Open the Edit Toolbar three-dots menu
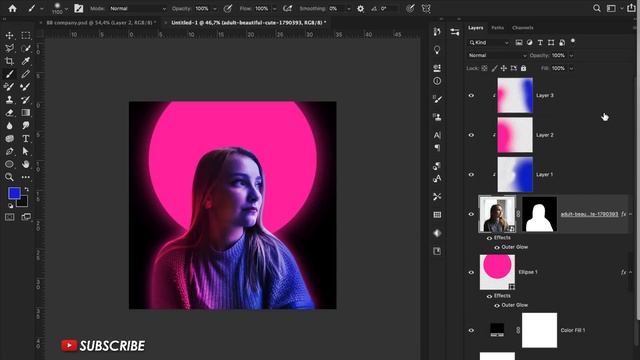The width and height of the screenshot is (640, 360). coord(26,177)
